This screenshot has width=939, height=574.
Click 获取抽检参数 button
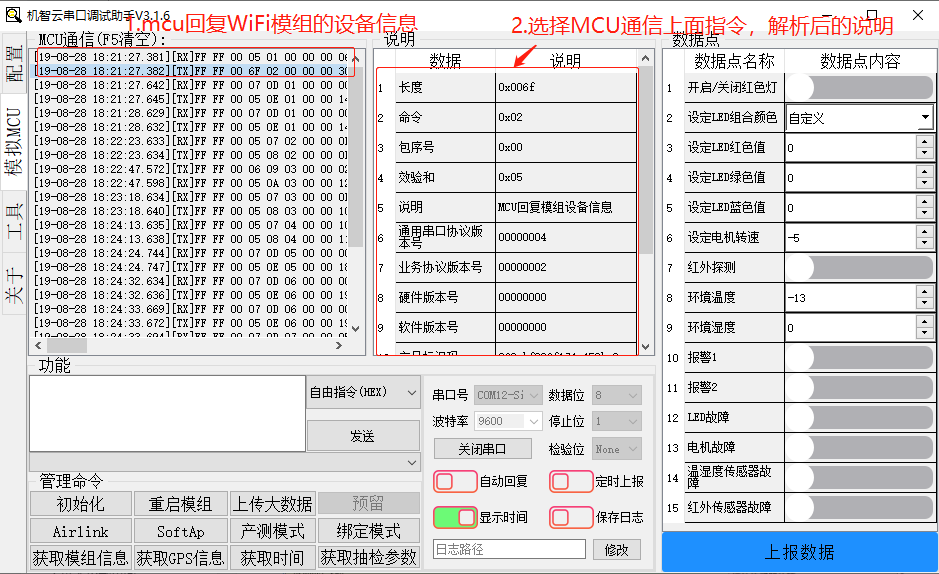click(x=368, y=558)
